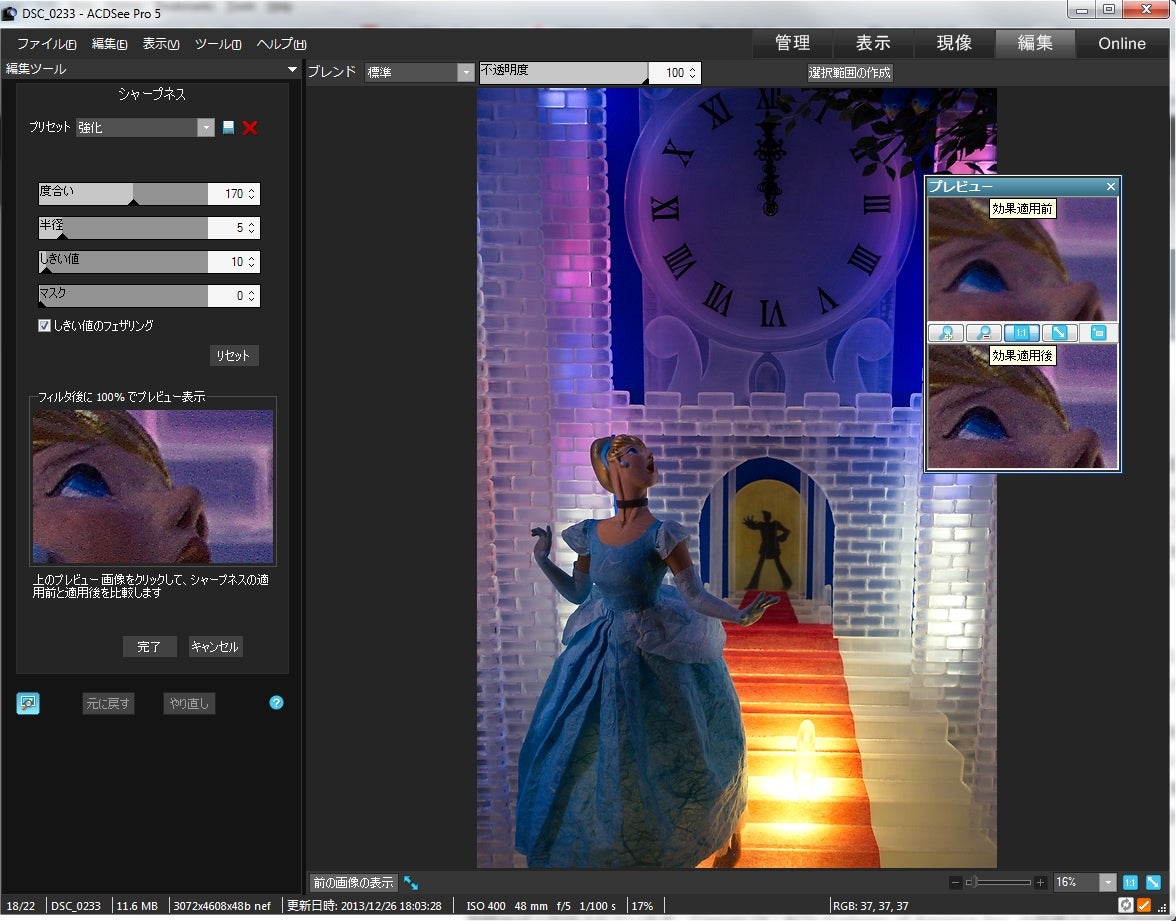Screen dimensions: 1176x921
Task: Click the 効果適用前 before preview image
Action: 1023,260
